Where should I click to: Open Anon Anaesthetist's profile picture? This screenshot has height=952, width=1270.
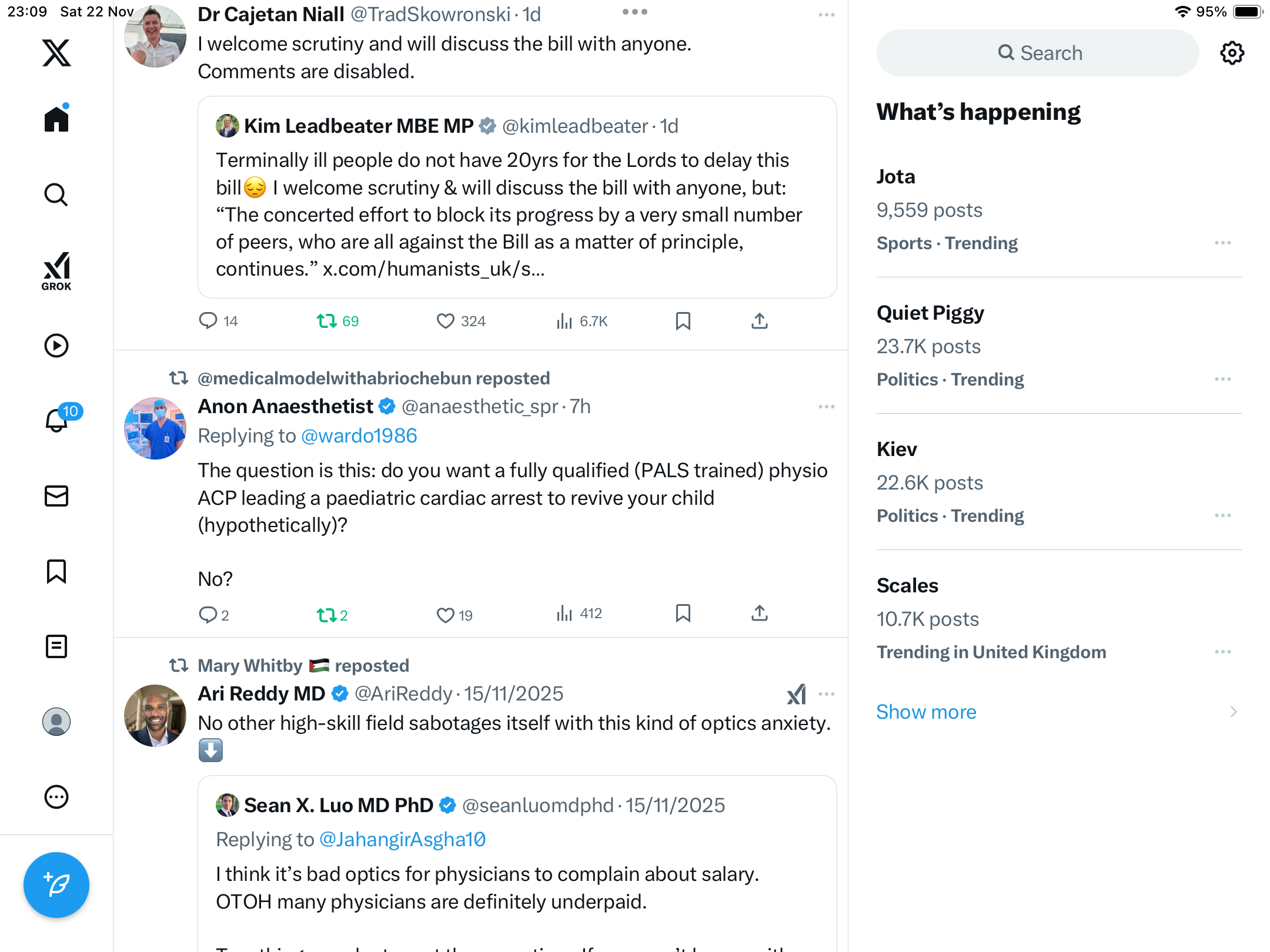point(155,428)
